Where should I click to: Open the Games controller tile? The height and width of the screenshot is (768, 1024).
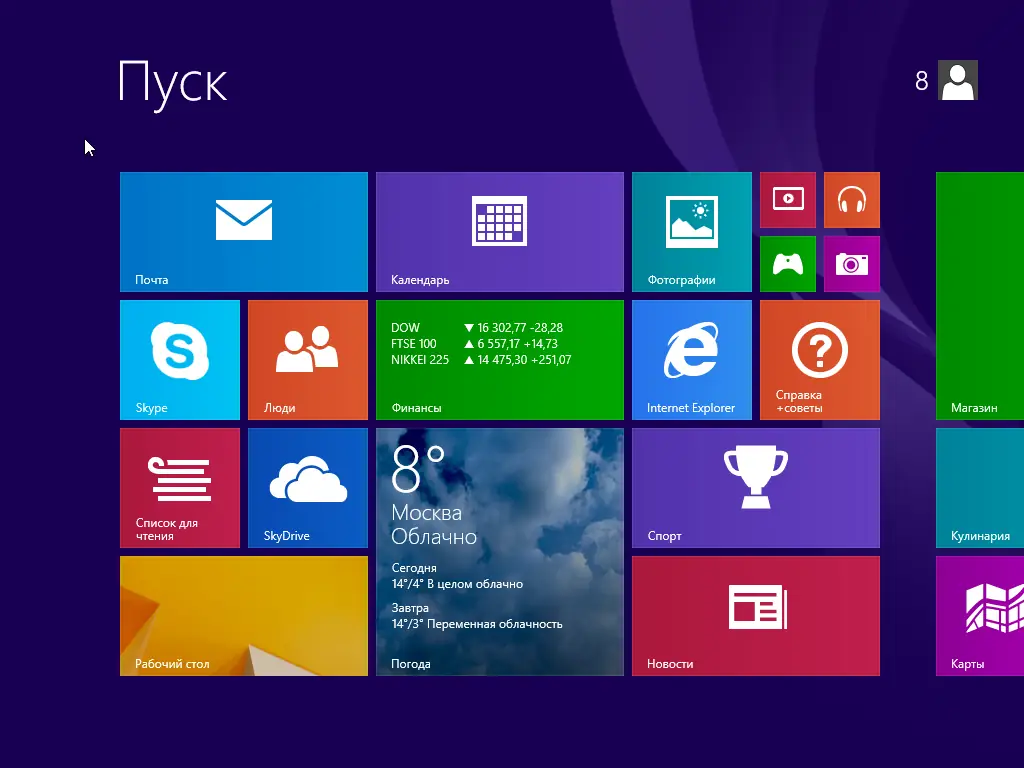[788, 264]
